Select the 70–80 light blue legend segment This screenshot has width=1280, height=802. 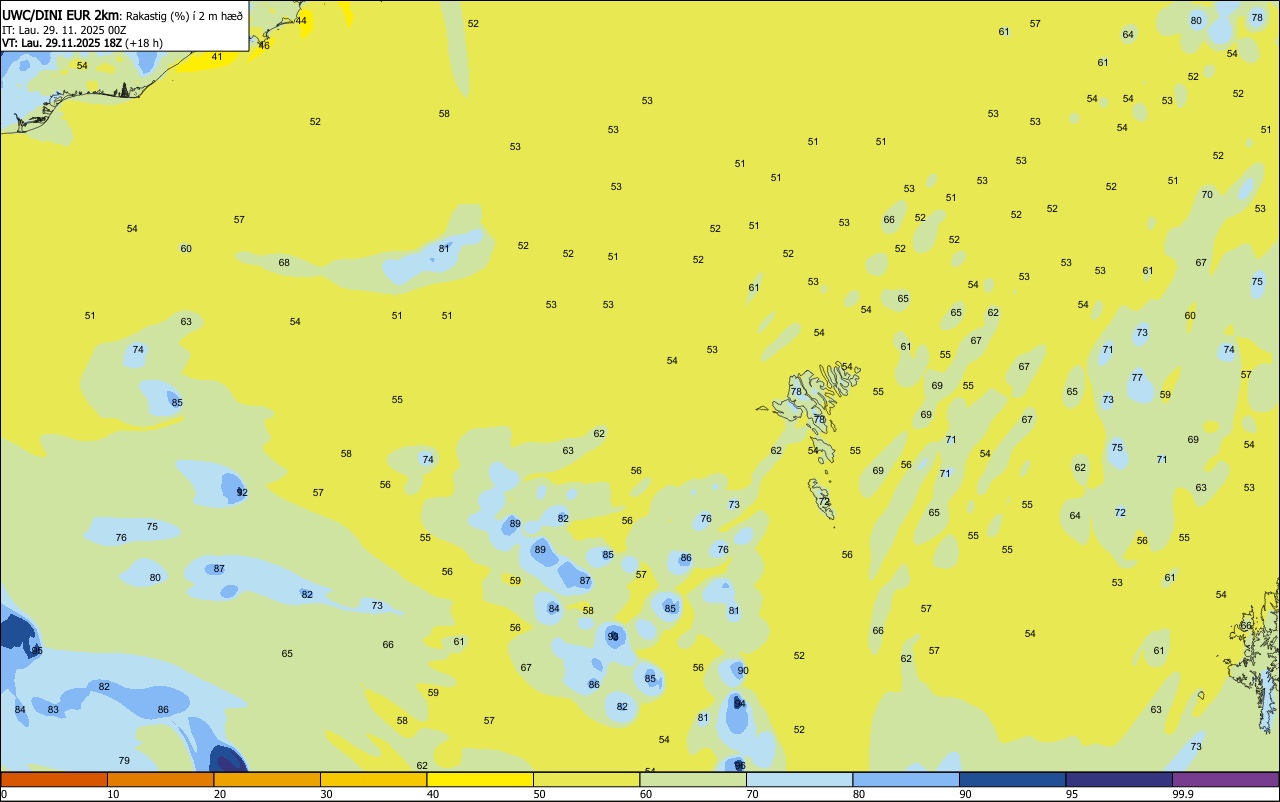click(x=799, y=779)
